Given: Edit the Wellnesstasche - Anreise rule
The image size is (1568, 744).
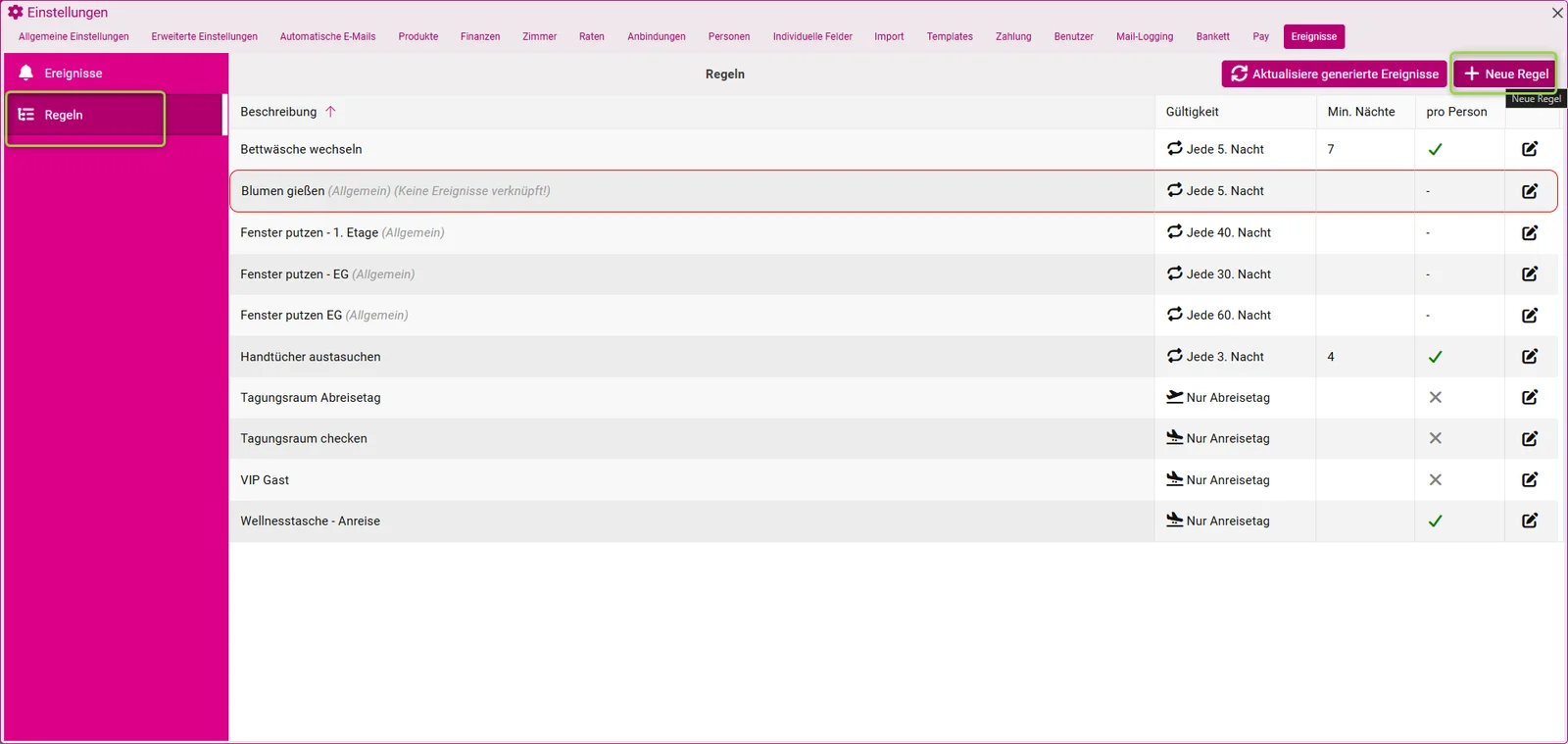Looking at the screenshot, I should [x=1529, y=521].
